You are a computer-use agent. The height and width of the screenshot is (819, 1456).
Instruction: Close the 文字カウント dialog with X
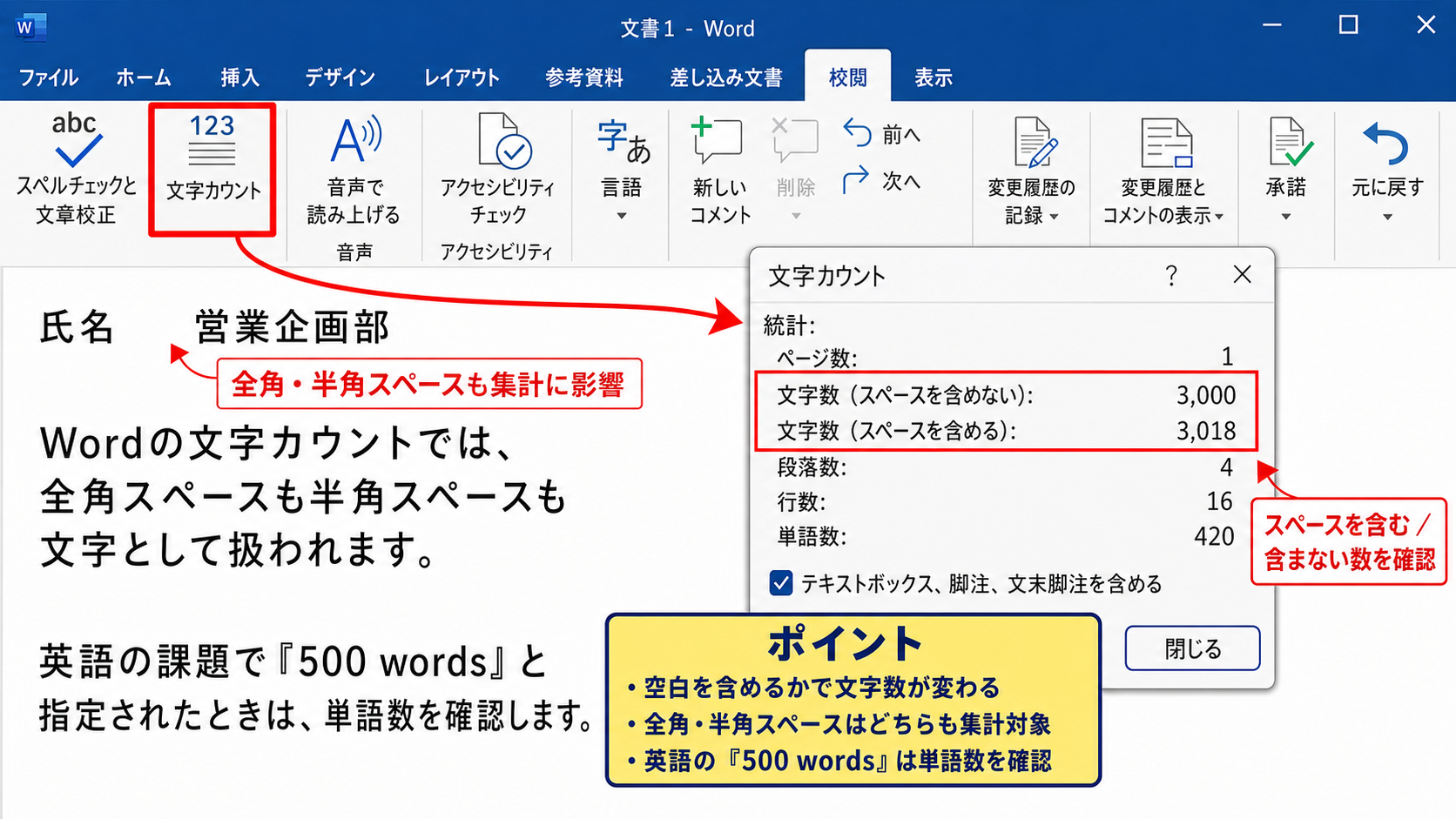tap(1243, 274)
